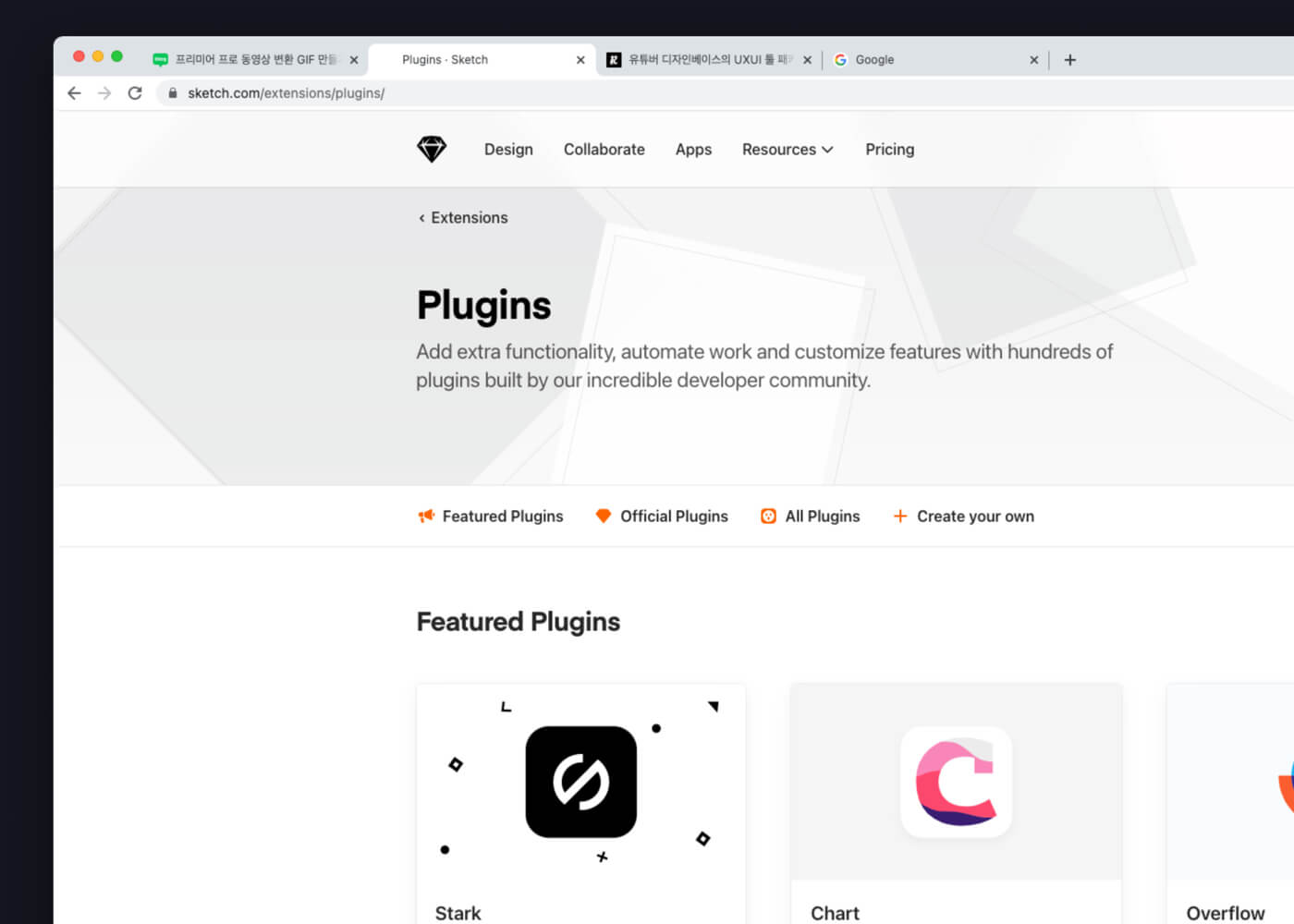The height and width of the screenshot is (924, 1294).
Task: Click the All Plugins orange icon
Action: pyautogui.click(x=768, y=517)
